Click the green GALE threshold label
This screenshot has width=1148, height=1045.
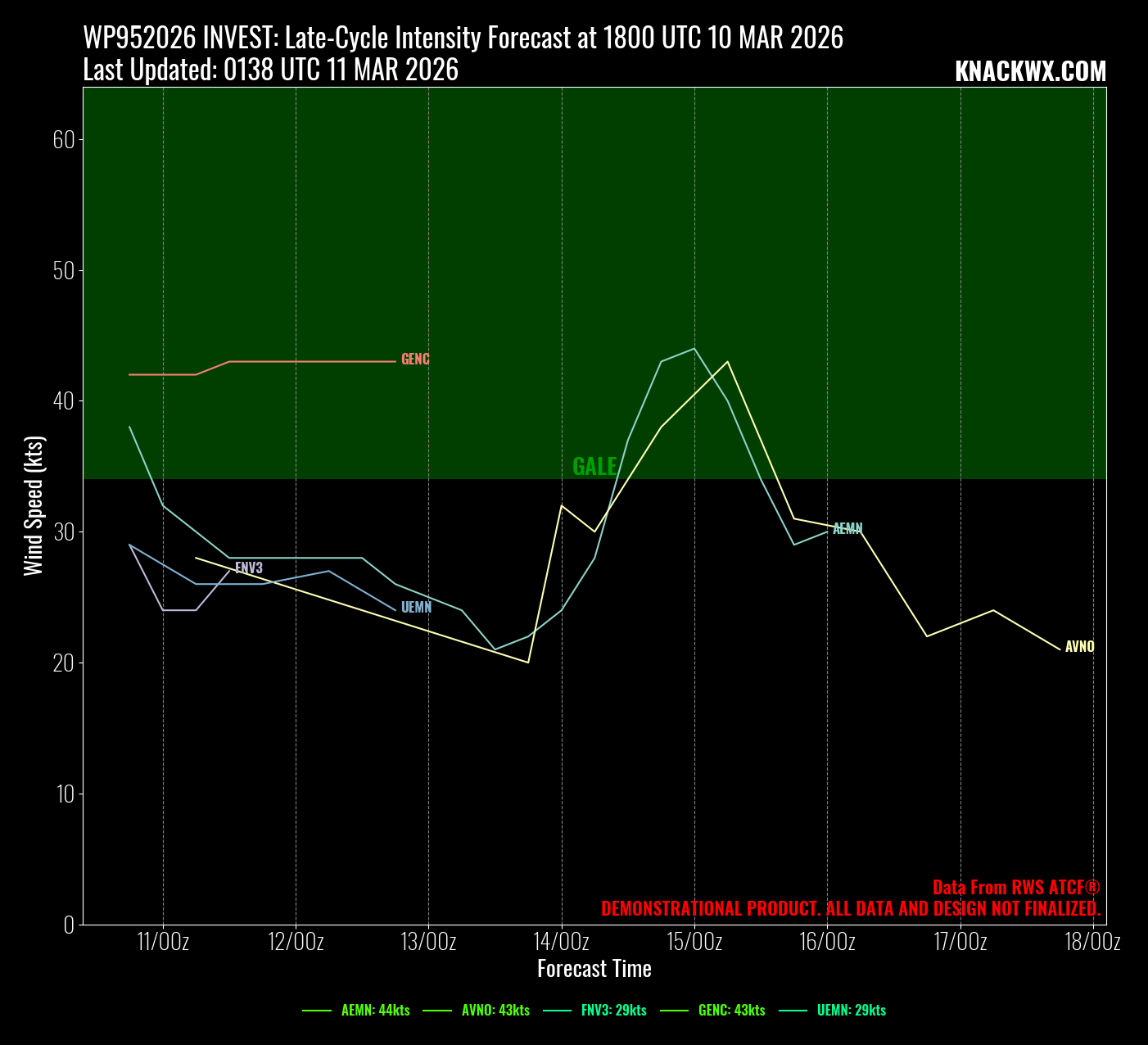tap(594, 466)
